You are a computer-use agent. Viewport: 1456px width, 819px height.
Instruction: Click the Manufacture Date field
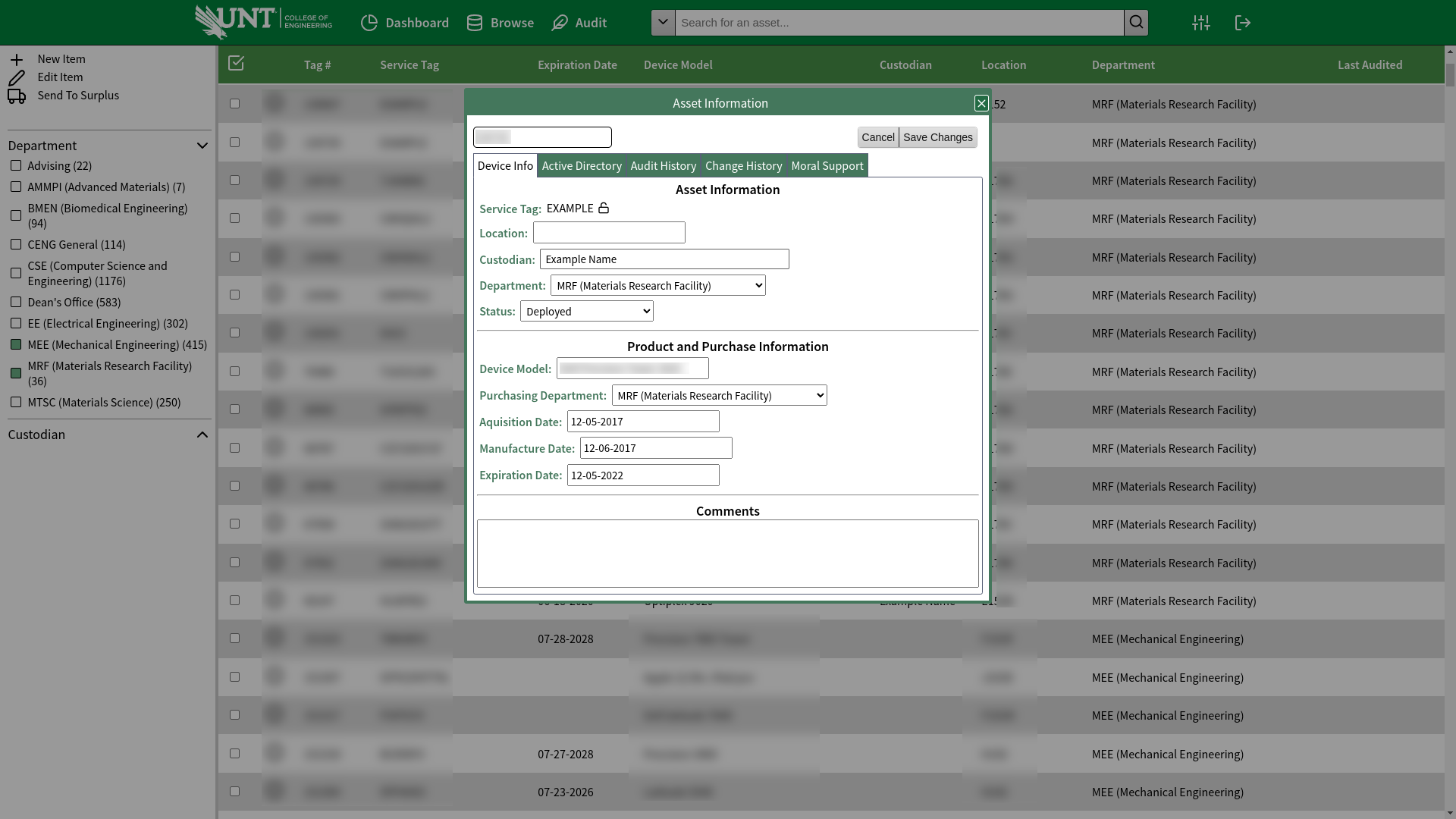[656, 448]
